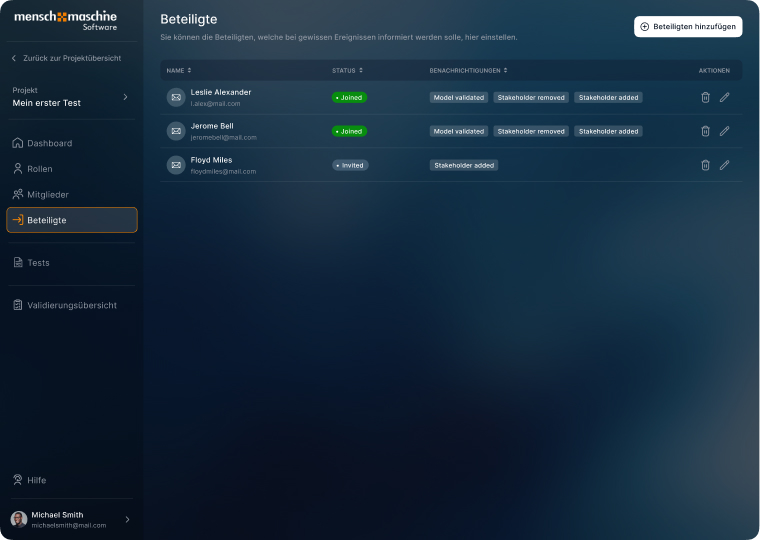Edit Leslie Alexander with pencil icon
Image resolution: width=760 pixels, height=540 pixels.
point(724,97)
